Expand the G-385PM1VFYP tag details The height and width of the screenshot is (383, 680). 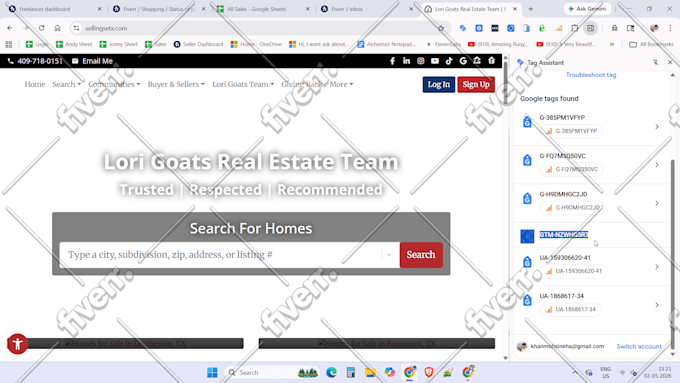tap(657, 127)
